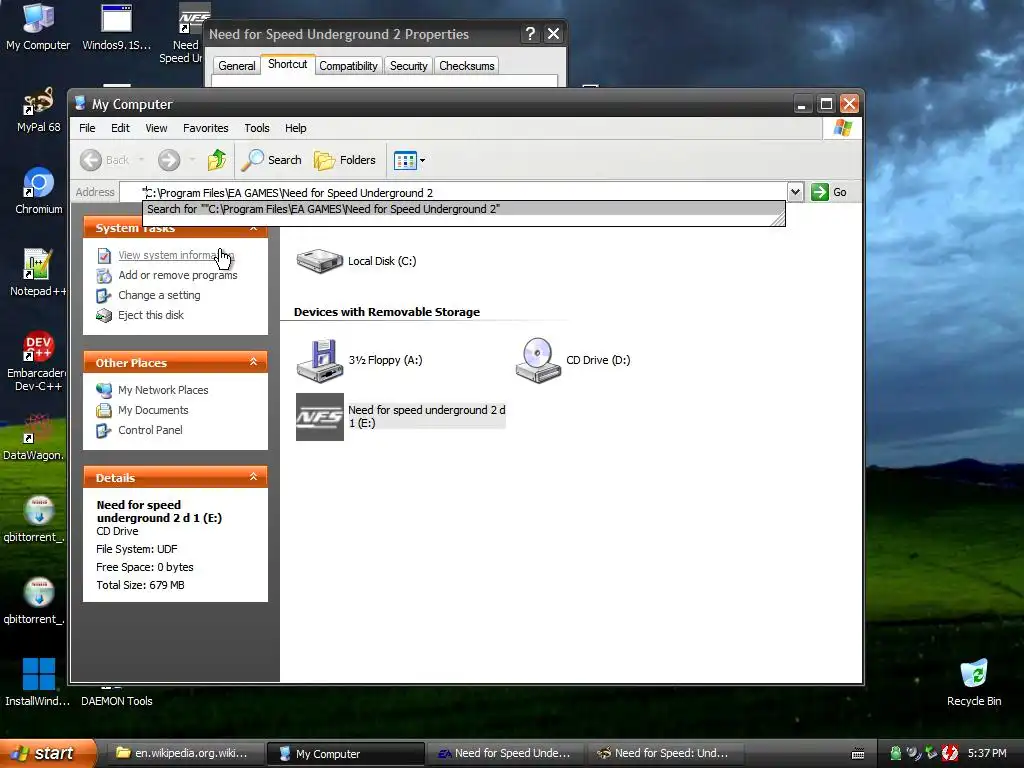Click inside the Address bar path field
This screenshot has width=1024, height=768.
pyautogui.click(x=453, y=193)
